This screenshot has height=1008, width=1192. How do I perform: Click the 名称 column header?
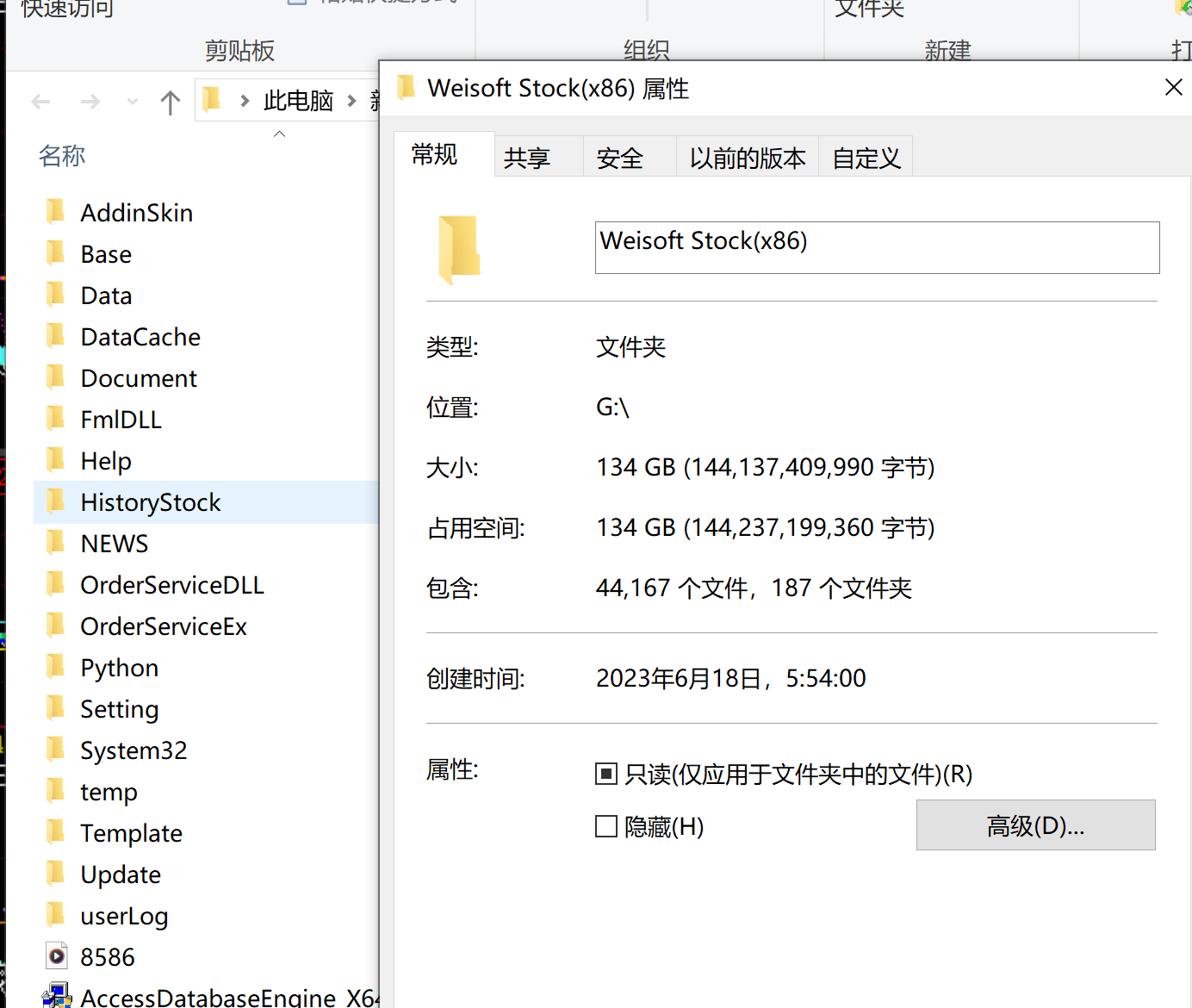coord(62,156)
